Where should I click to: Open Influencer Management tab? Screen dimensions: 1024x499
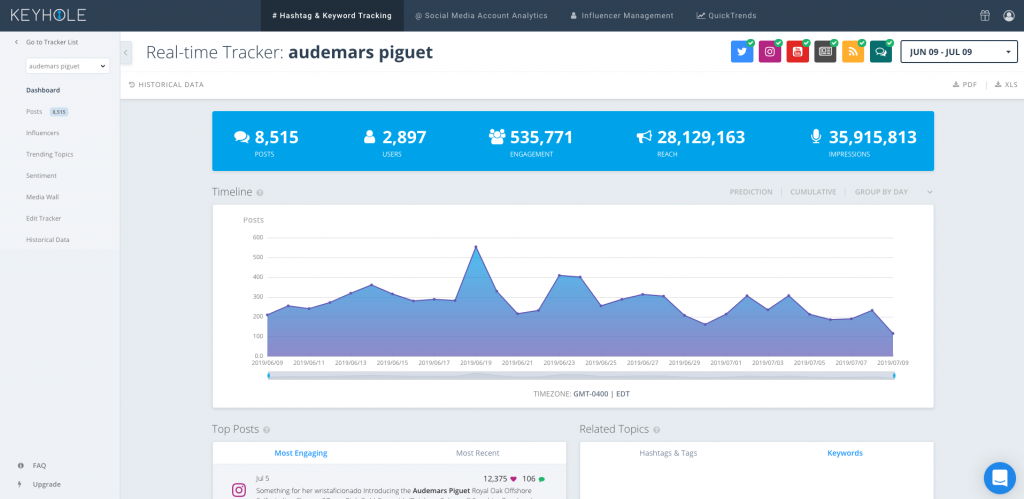(x=622, y=16)
